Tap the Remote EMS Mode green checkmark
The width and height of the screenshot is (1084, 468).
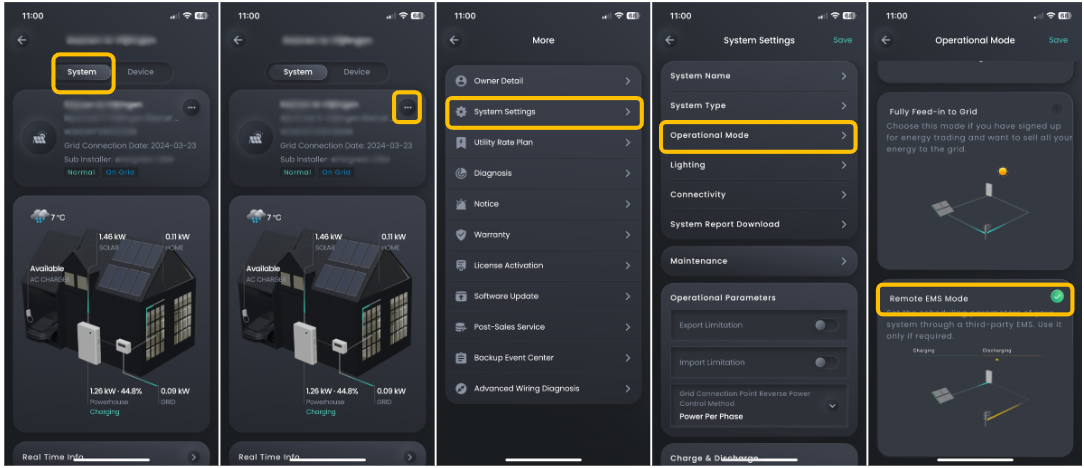(x=1057, y=297)
